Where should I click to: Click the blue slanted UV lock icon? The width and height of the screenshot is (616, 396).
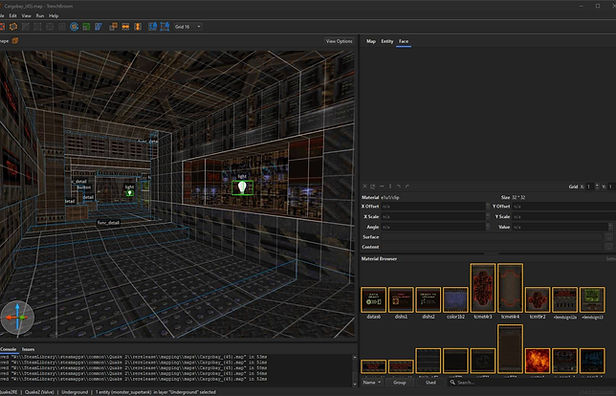click(98, 27)
